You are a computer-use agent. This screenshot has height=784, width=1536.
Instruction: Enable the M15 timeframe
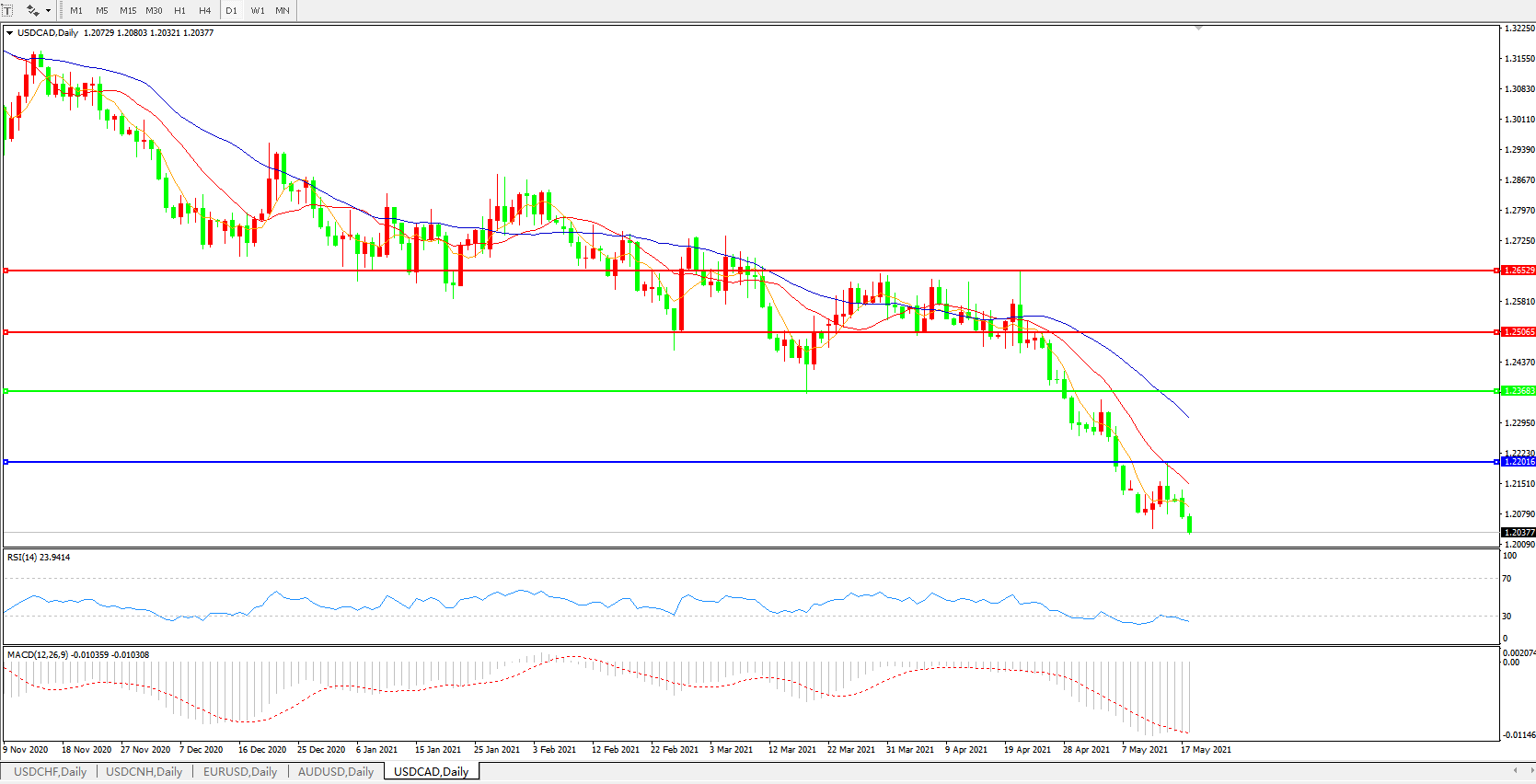[128, 11]
